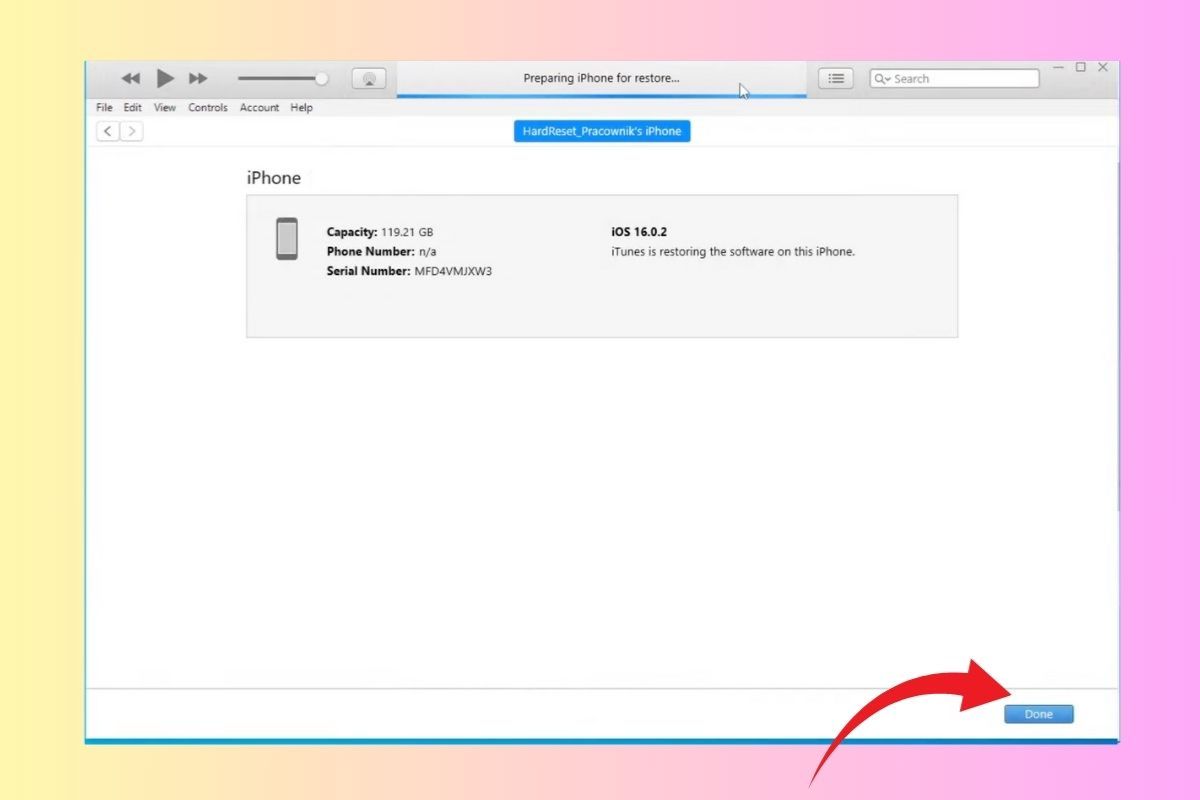
Task: Click the "Preparing iPhone for restore..." status text
Action: 601,78
